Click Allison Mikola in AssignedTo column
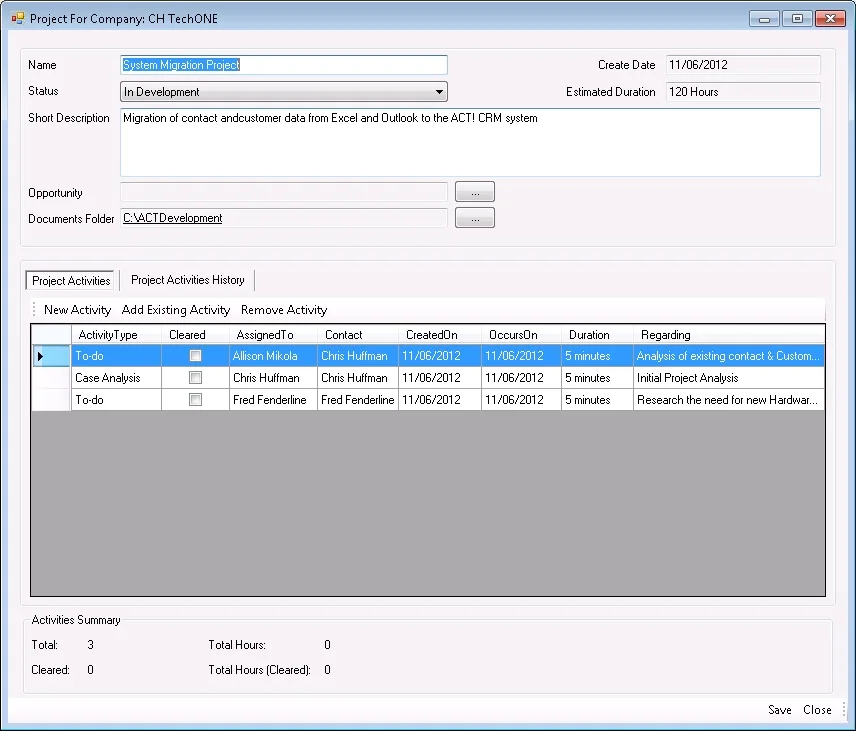This screenshot has height=731, width=856. click(x=273, y=356)
